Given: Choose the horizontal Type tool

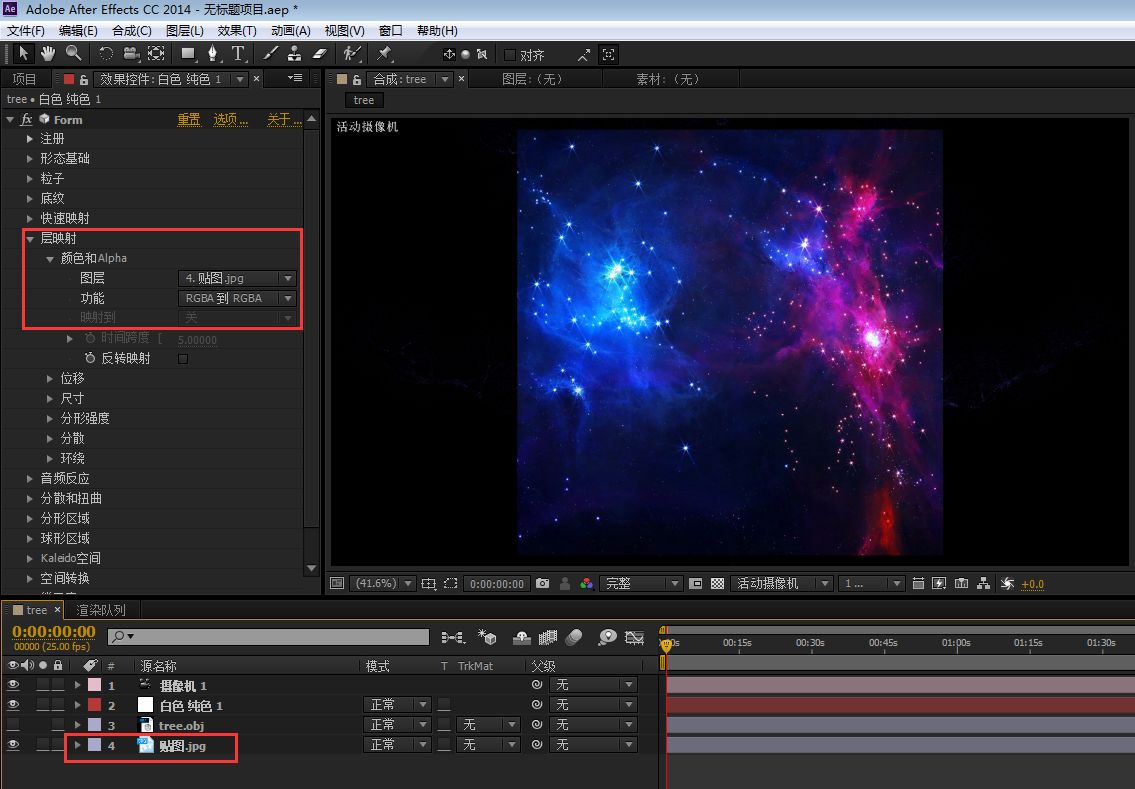Looking at the screenshot, I should tap(238, 53).
